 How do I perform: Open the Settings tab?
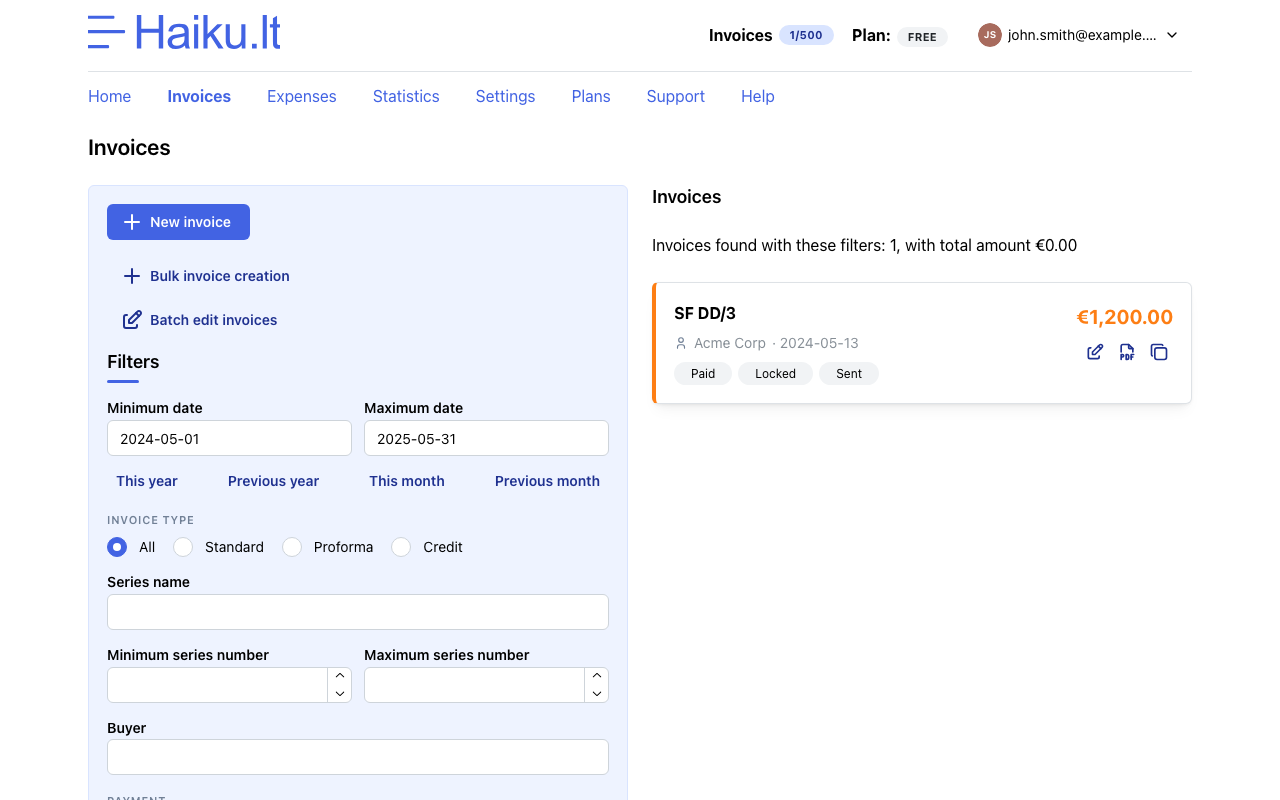click(505, 96)
